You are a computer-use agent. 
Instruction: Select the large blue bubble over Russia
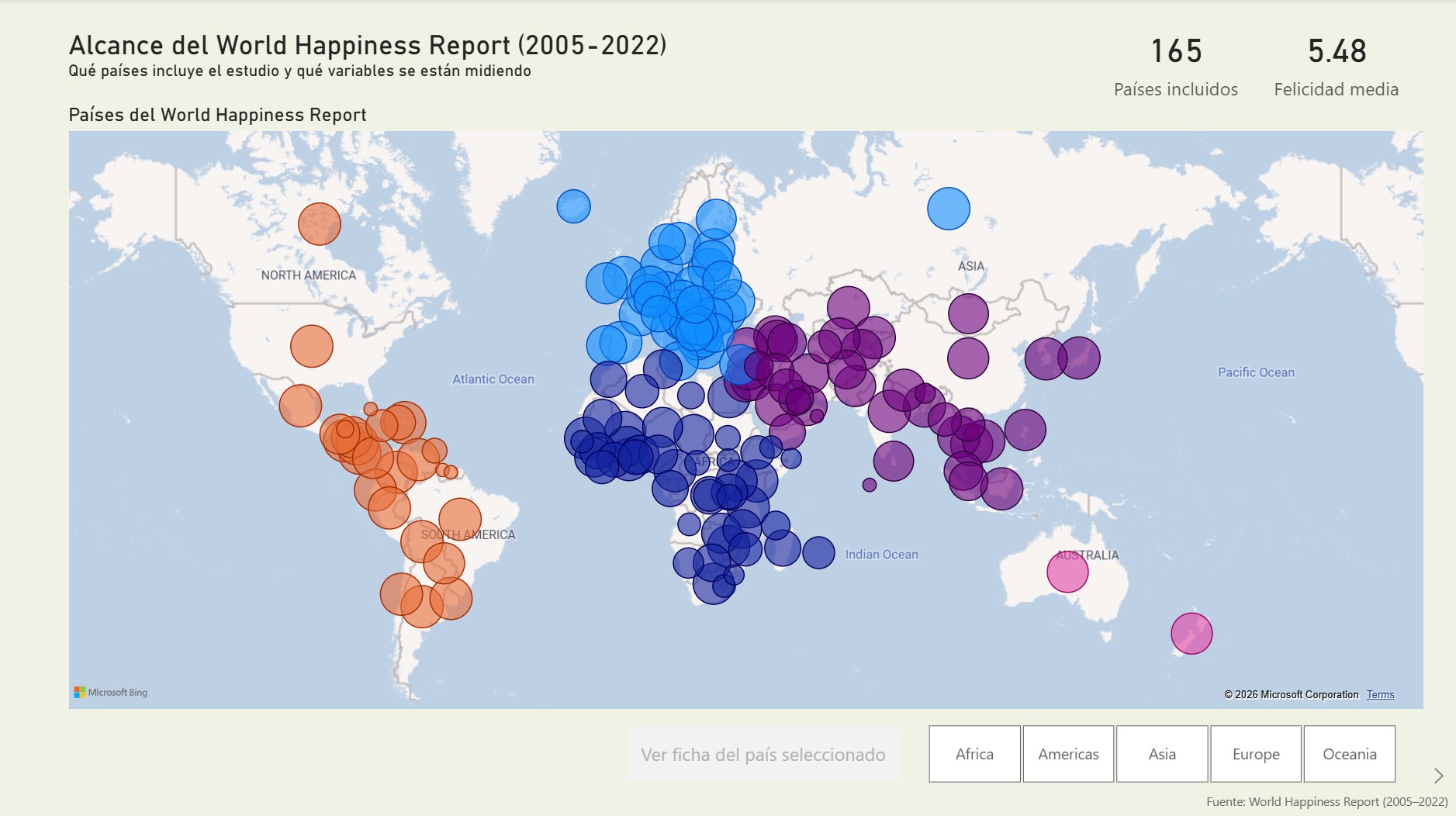pos(948,209)
